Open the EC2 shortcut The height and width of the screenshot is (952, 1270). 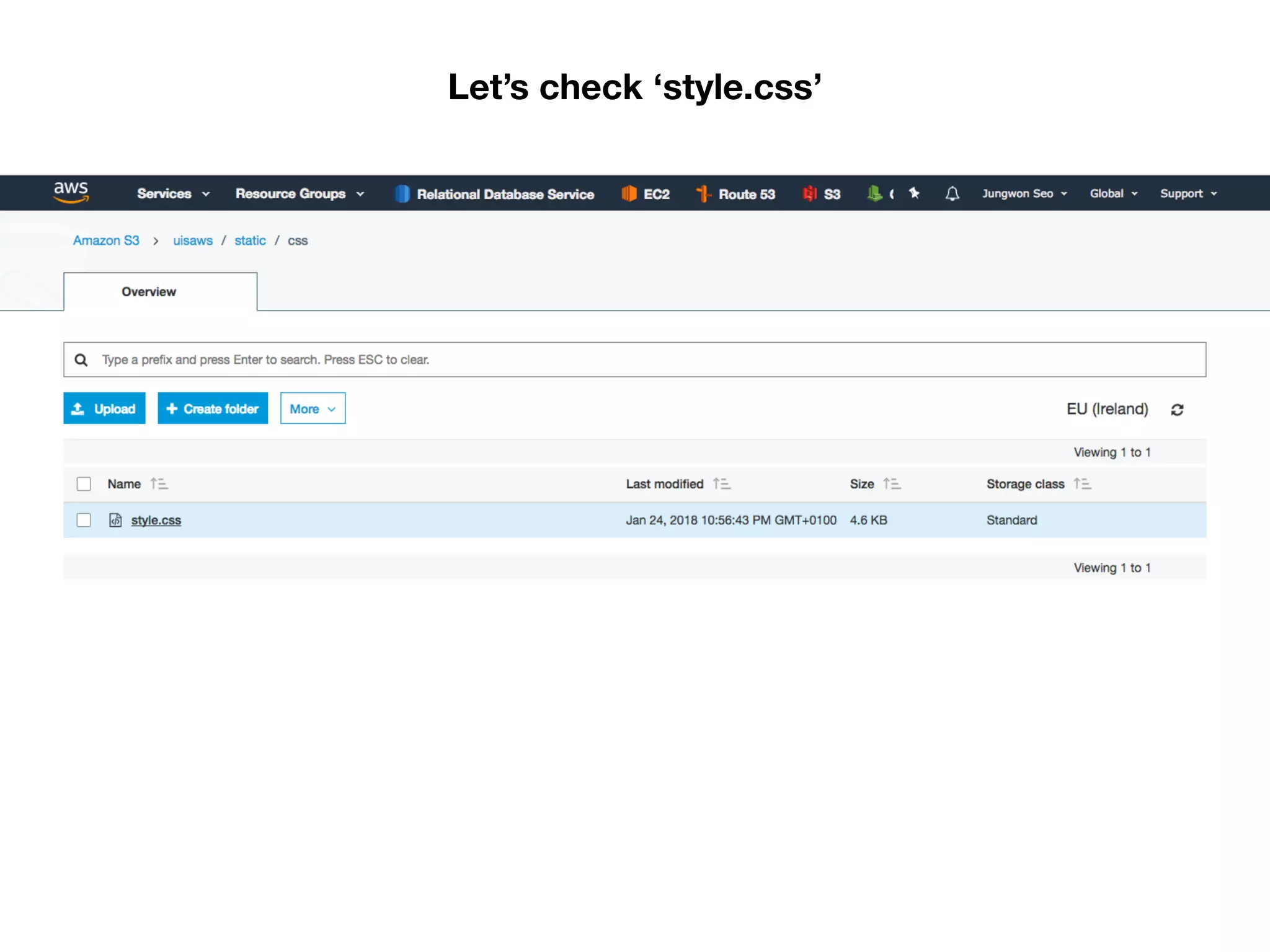click(646, 194)
